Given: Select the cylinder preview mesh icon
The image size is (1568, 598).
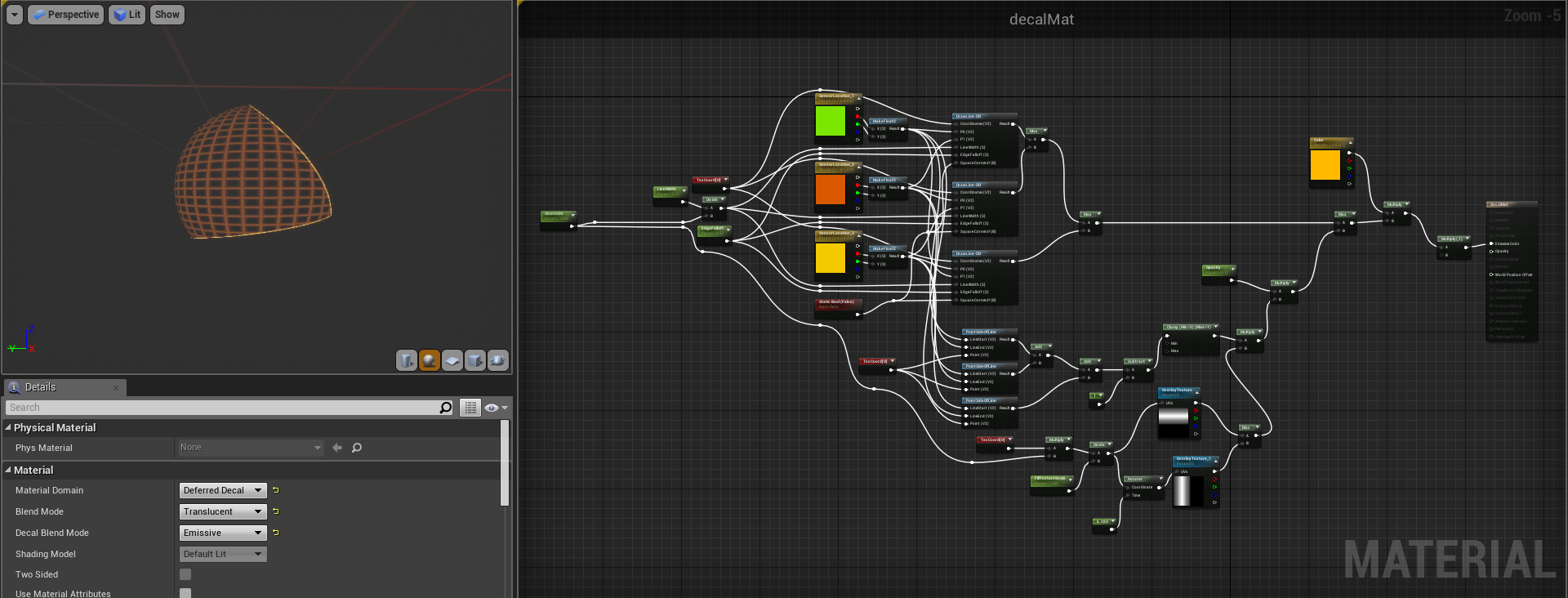Looking at the screenshot, I should pyautogui.click(x=407, y=360).
